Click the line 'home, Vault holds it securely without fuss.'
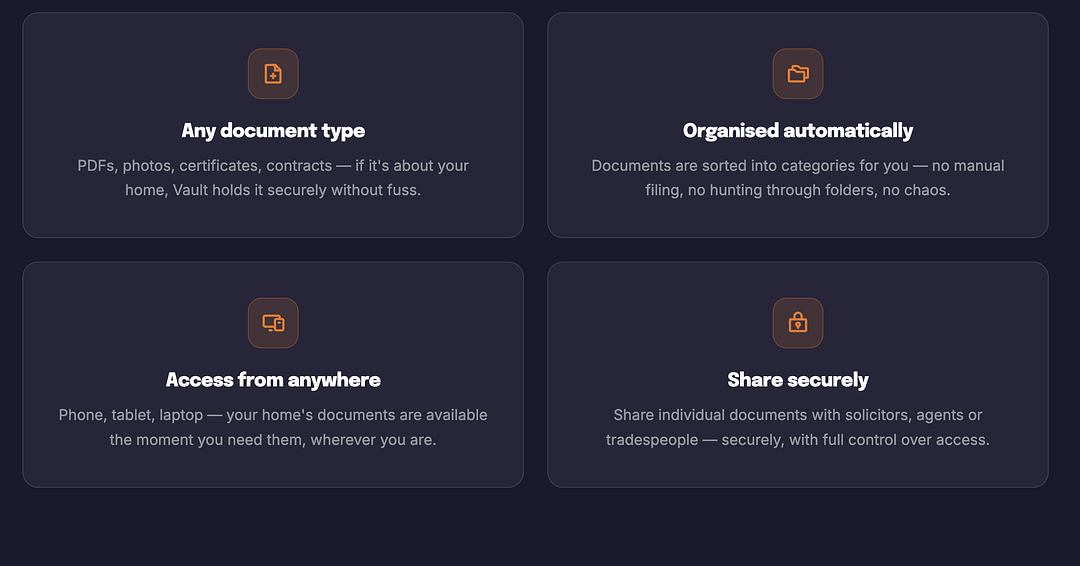Viewport: 1080px width, 566px height. click(273, 190)
